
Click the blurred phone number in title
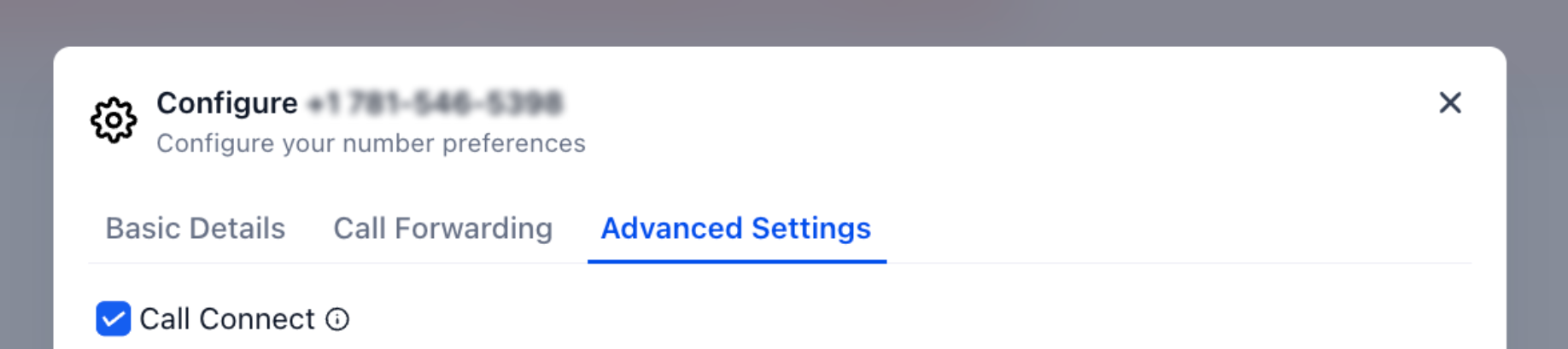point(436,103)
